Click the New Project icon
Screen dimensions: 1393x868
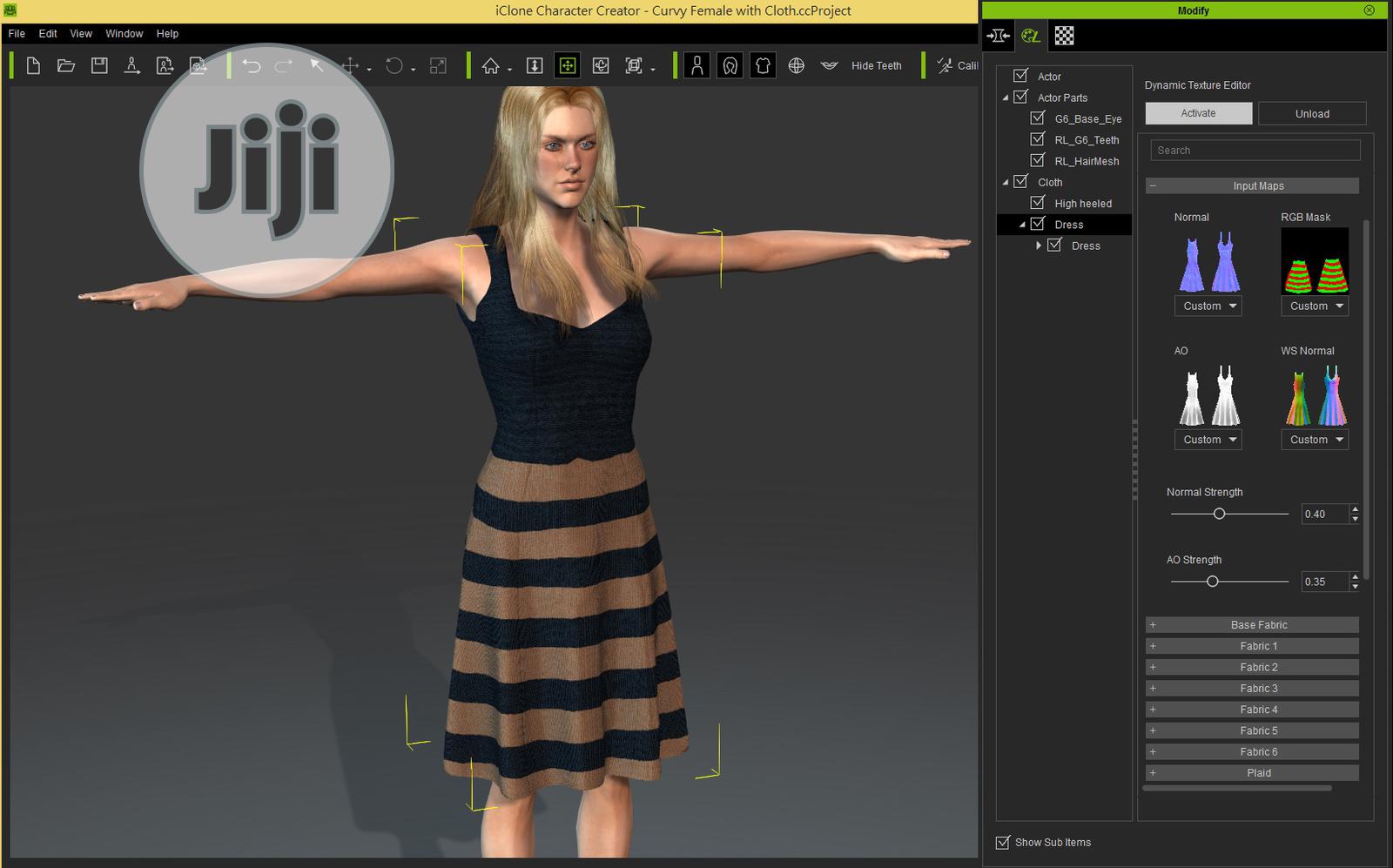pyautogui.click(x=33, y=66)
